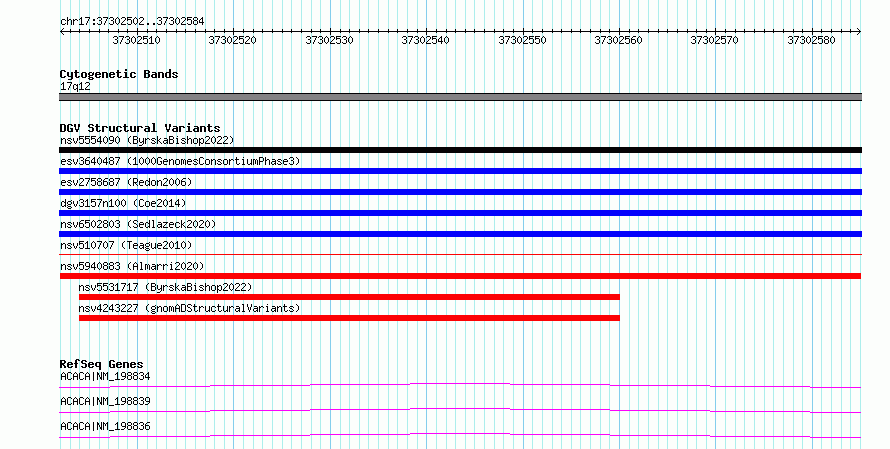890x449 pixels.
Task: Select the thin red nsv510707 variant line
Action: [x=460, y=254]
